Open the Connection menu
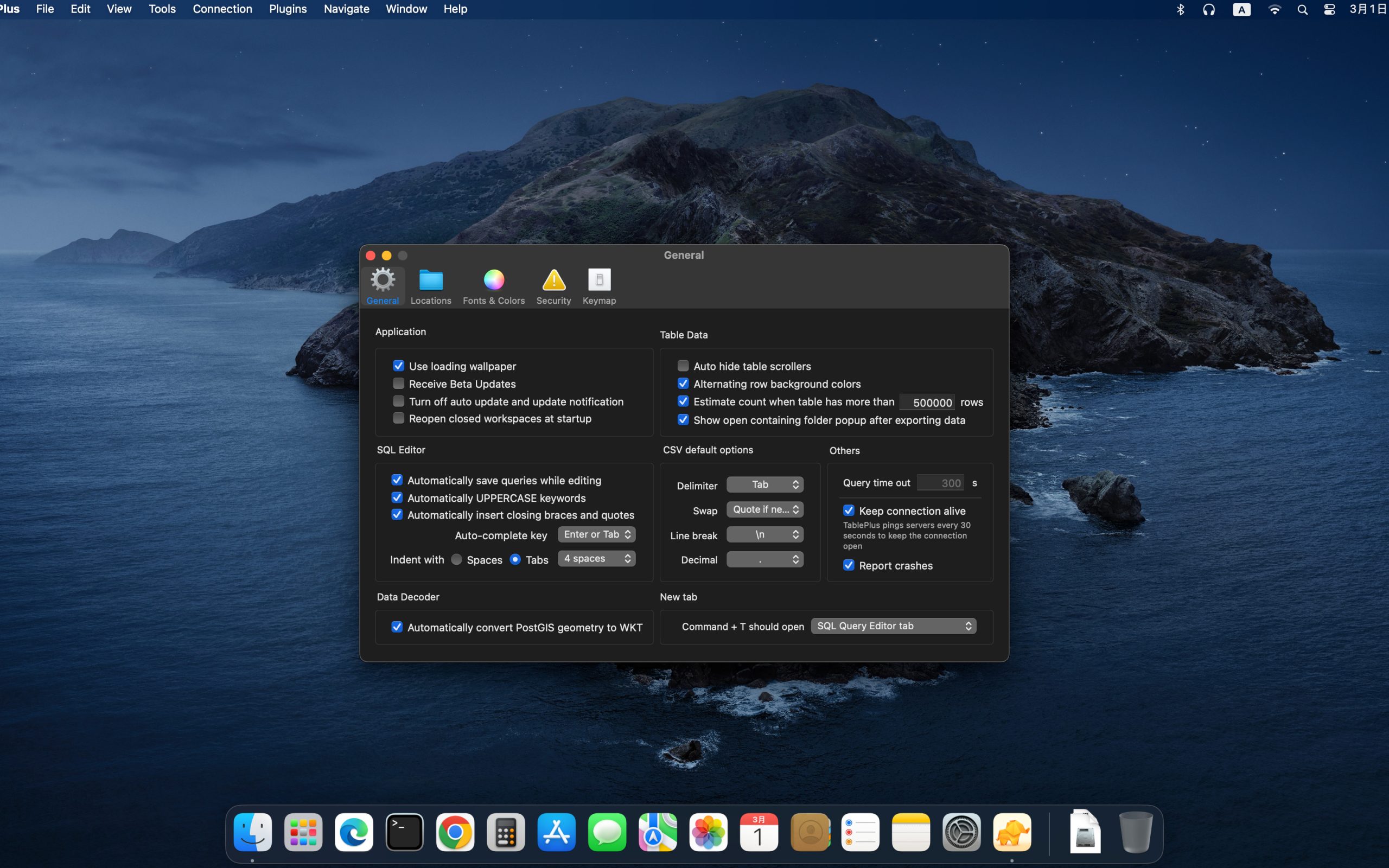This screenshot has height=868, width=1389. point(222,9)
